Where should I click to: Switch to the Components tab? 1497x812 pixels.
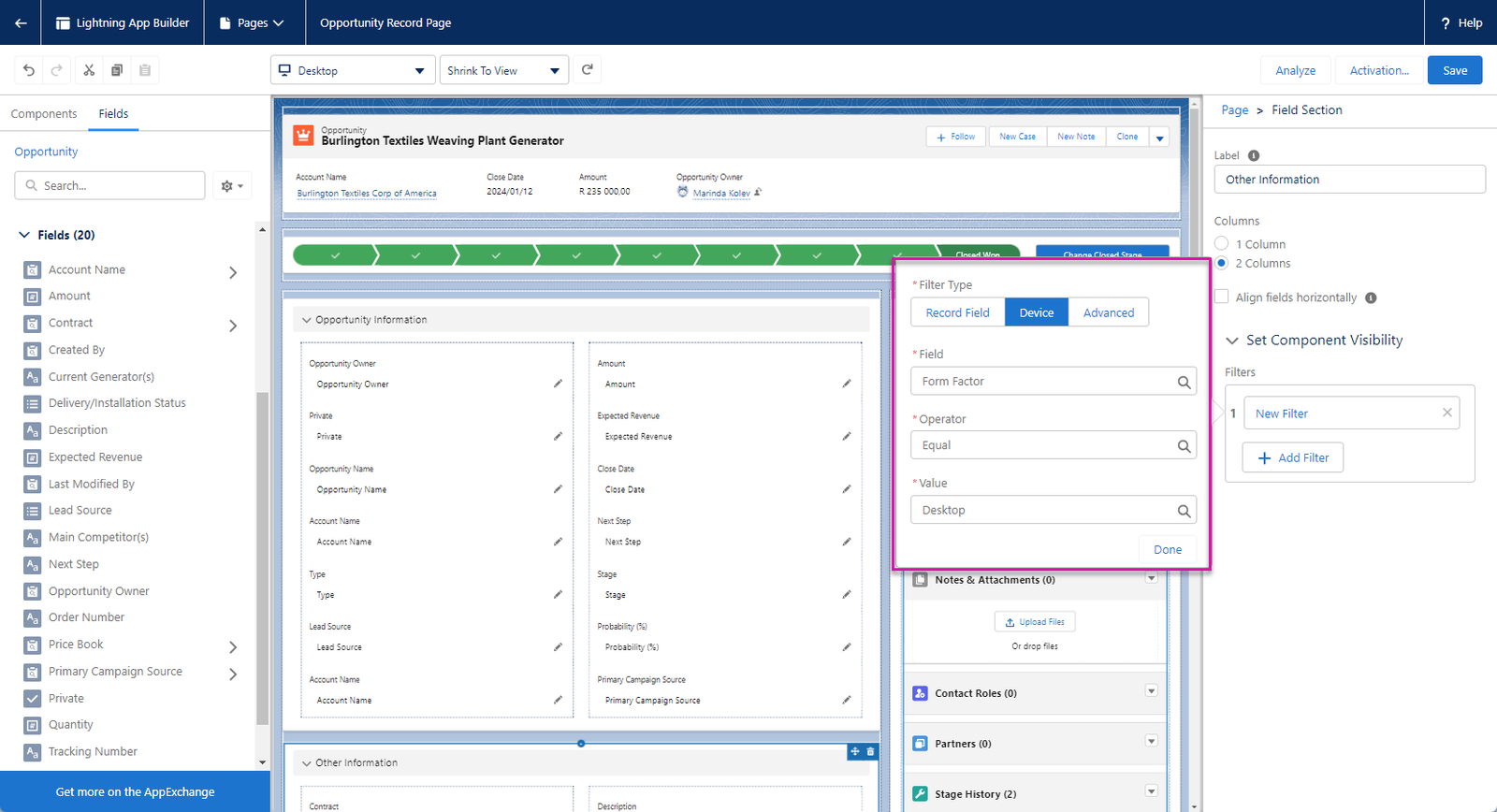44,114
